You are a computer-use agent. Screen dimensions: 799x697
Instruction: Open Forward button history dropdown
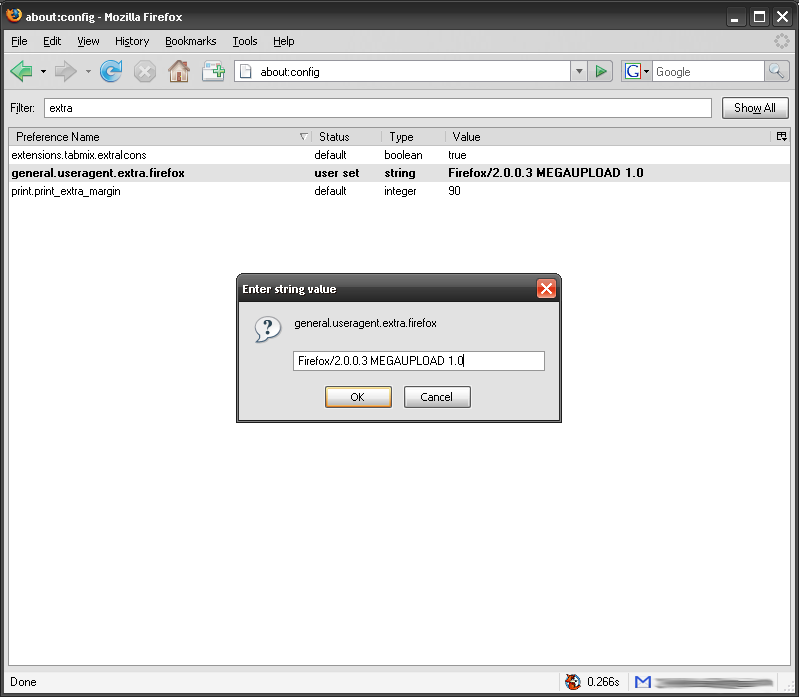click(88, 71)
